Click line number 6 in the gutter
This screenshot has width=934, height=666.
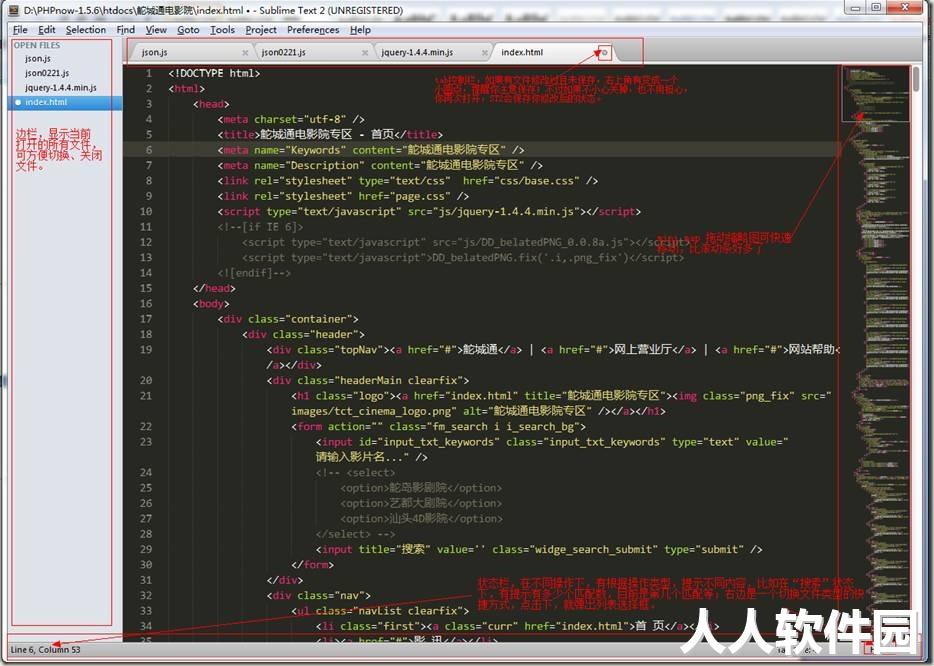(x=148, y=150)
